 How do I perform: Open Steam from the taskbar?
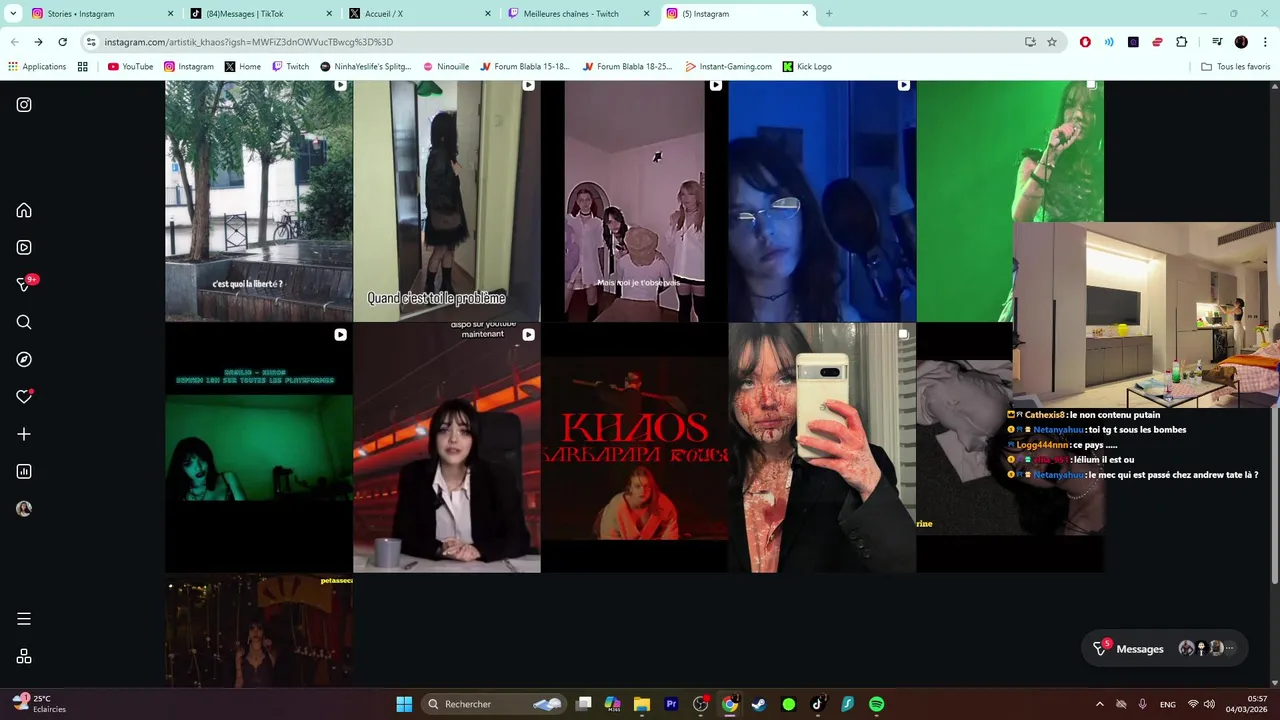759,704
